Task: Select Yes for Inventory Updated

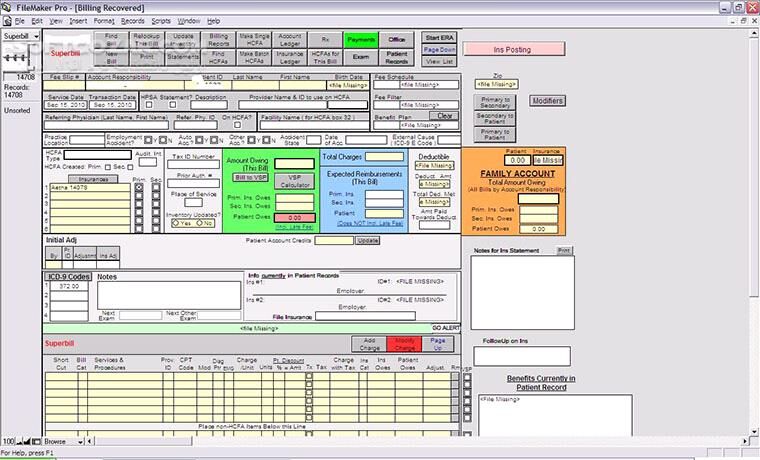Action: pos(177,223)
